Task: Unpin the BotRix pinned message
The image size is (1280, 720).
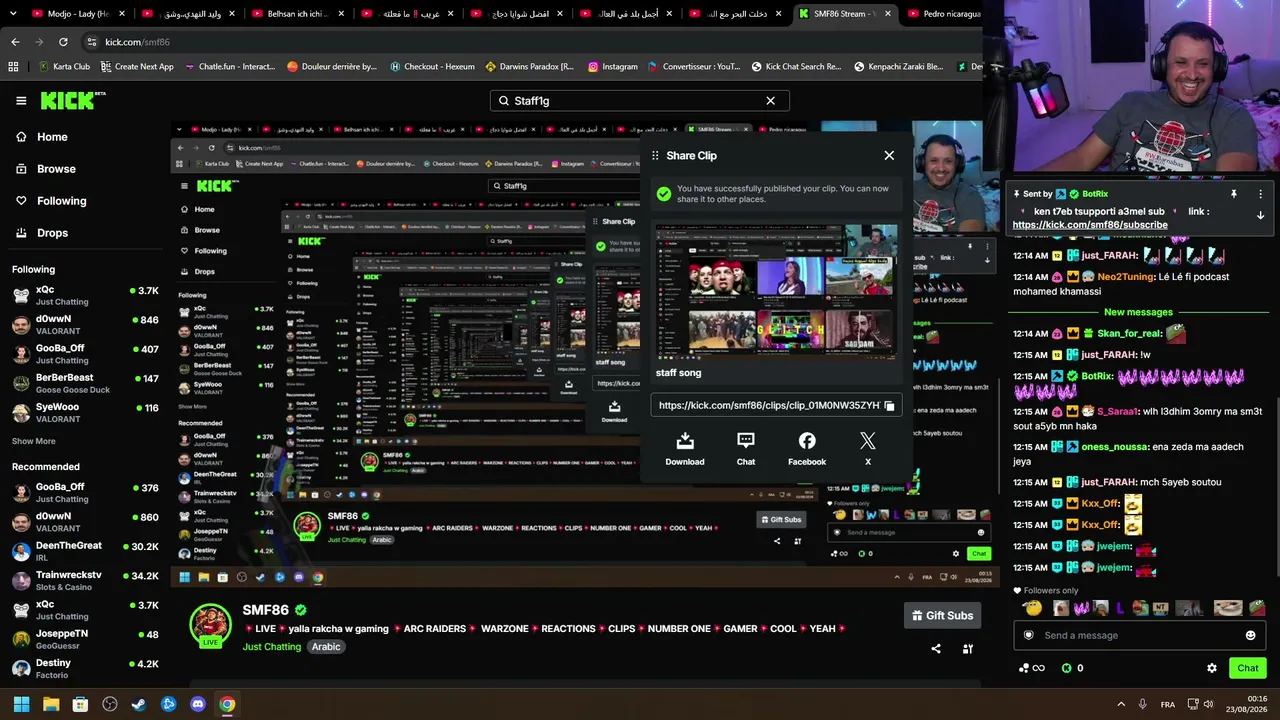Action: (x=1234, y=194)
